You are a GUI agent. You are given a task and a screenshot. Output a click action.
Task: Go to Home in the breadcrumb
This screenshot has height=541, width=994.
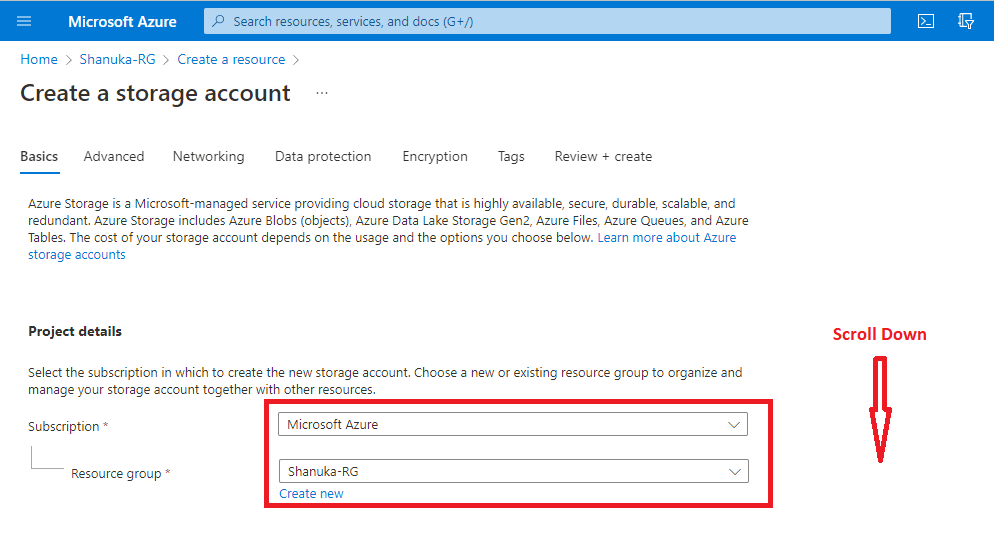(x=39, y=60)
